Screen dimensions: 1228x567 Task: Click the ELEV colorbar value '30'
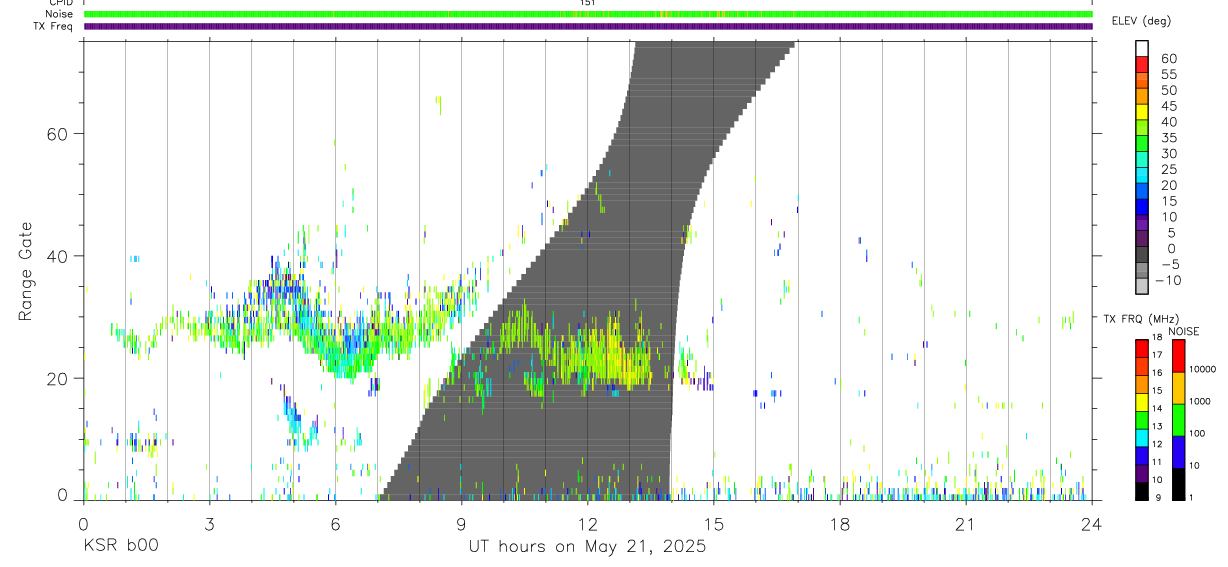(x=1168, y=154)
